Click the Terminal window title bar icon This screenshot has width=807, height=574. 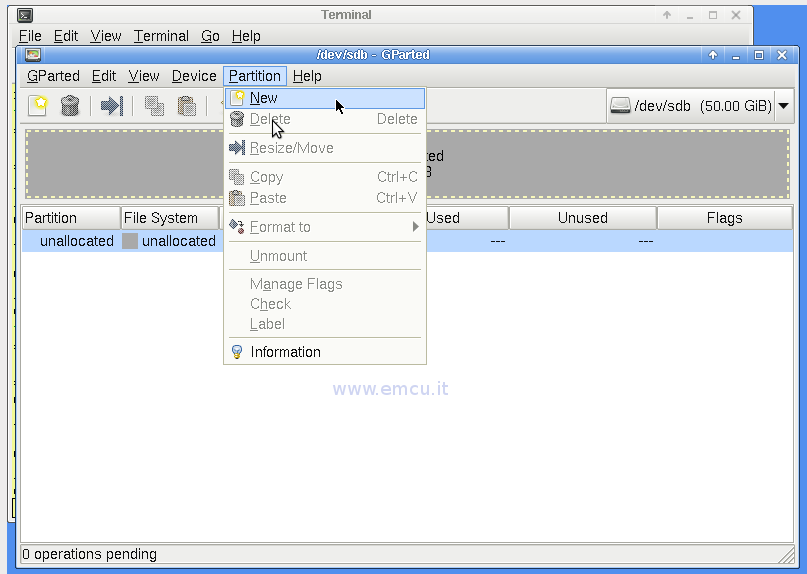pos(25,15)
